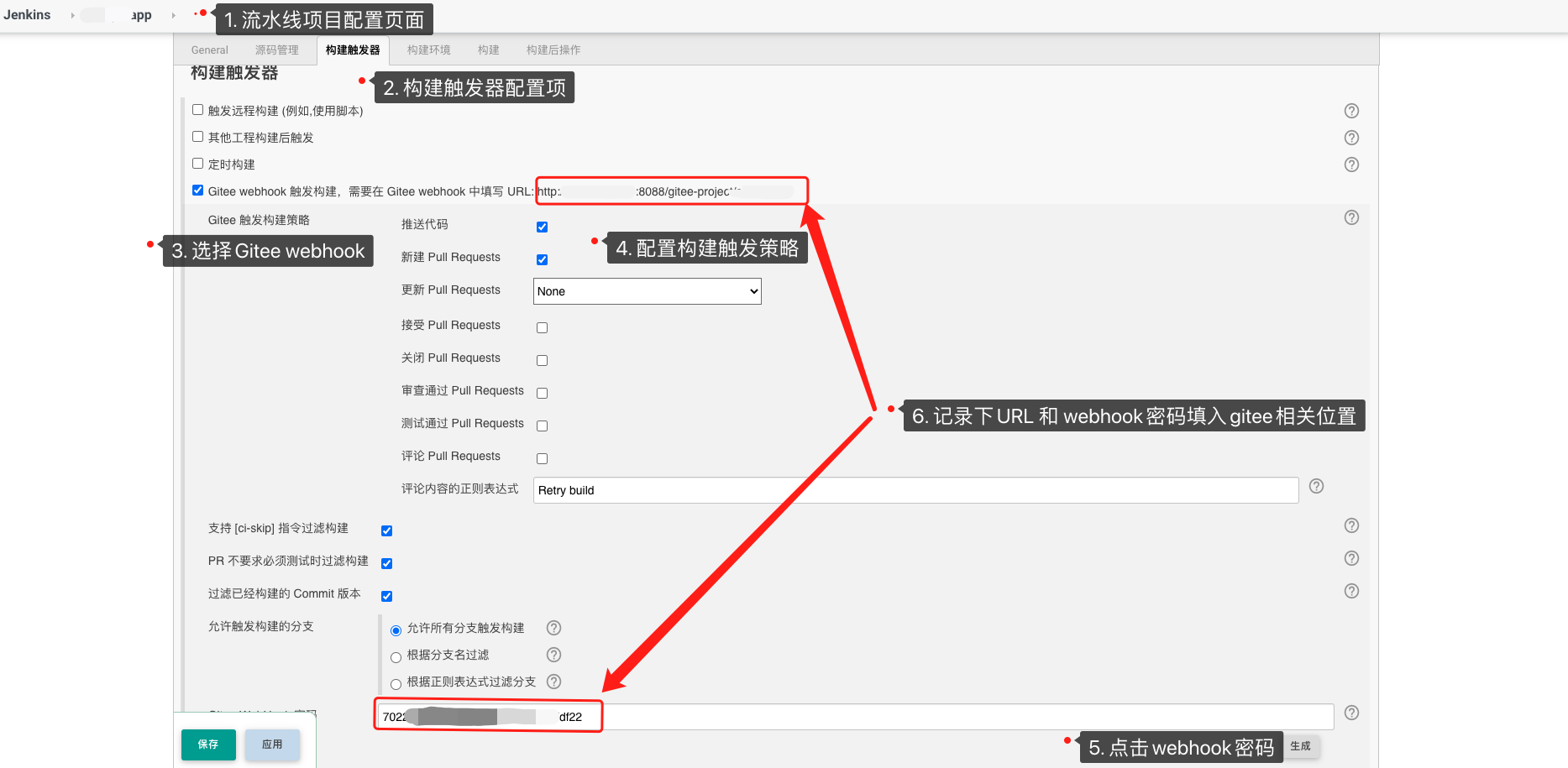Click the 评论内容的正则表达式 input field
The height and width of the screenshot is (768, 1568).
(915, 490)
